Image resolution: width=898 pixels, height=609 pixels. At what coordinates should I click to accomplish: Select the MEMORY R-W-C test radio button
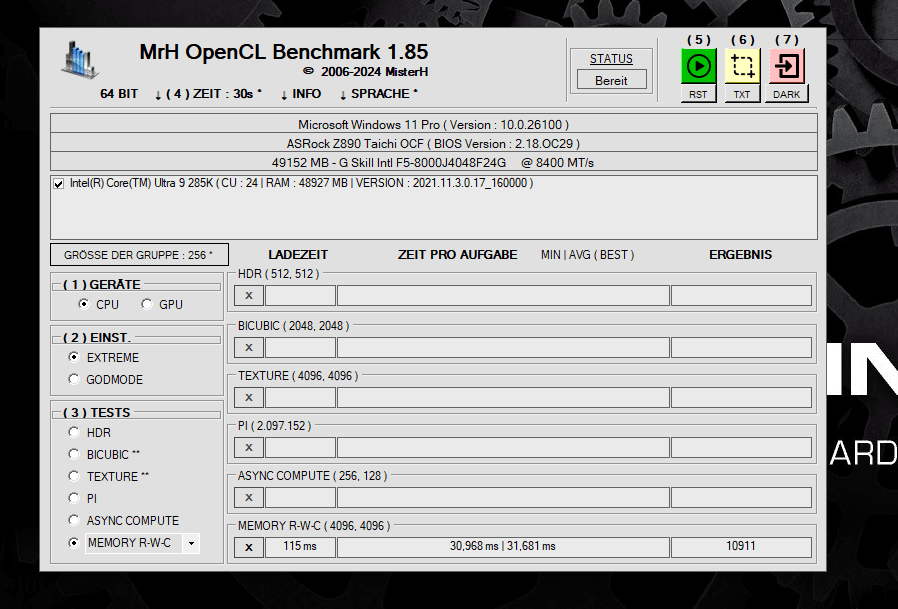click(x=73, y=542)
